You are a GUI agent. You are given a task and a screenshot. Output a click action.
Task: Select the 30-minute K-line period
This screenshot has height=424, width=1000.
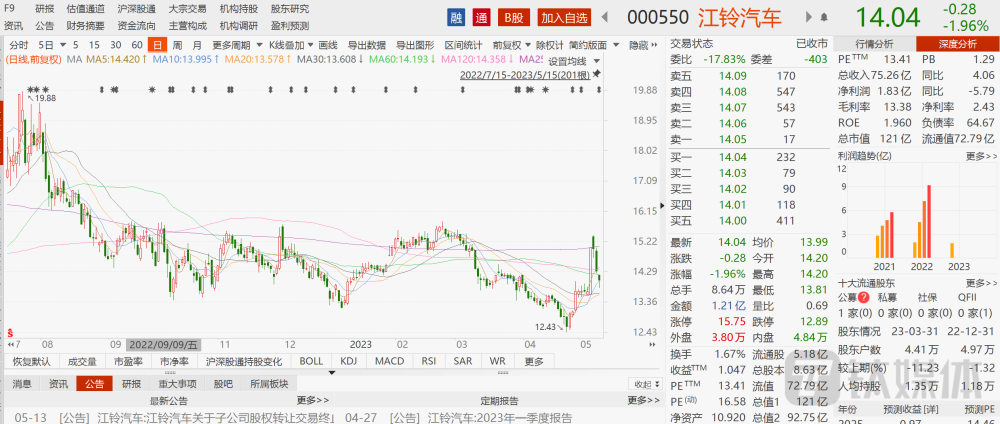coord(115,45)
